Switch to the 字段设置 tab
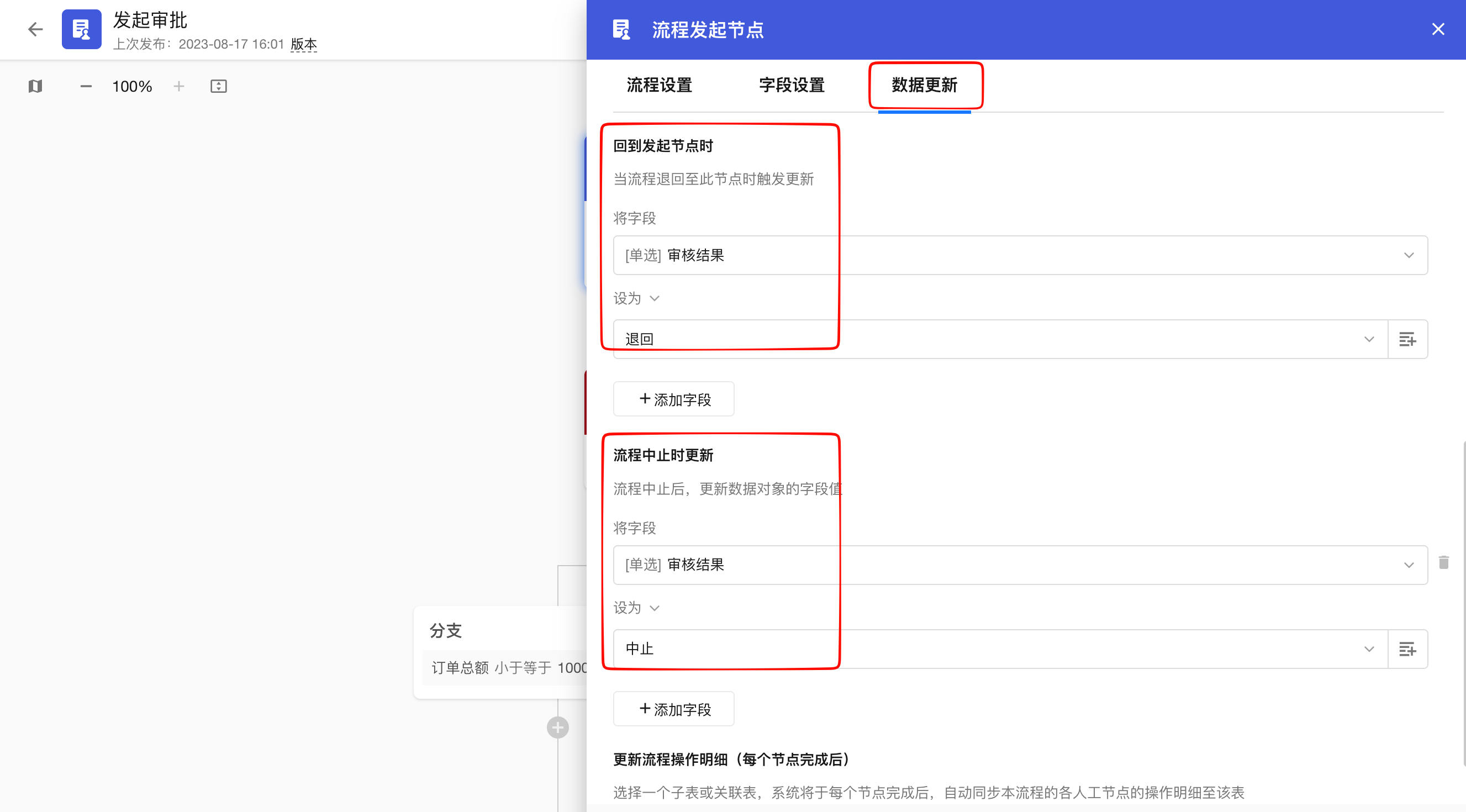The image size is (1466, 812). tap(792, 86)
